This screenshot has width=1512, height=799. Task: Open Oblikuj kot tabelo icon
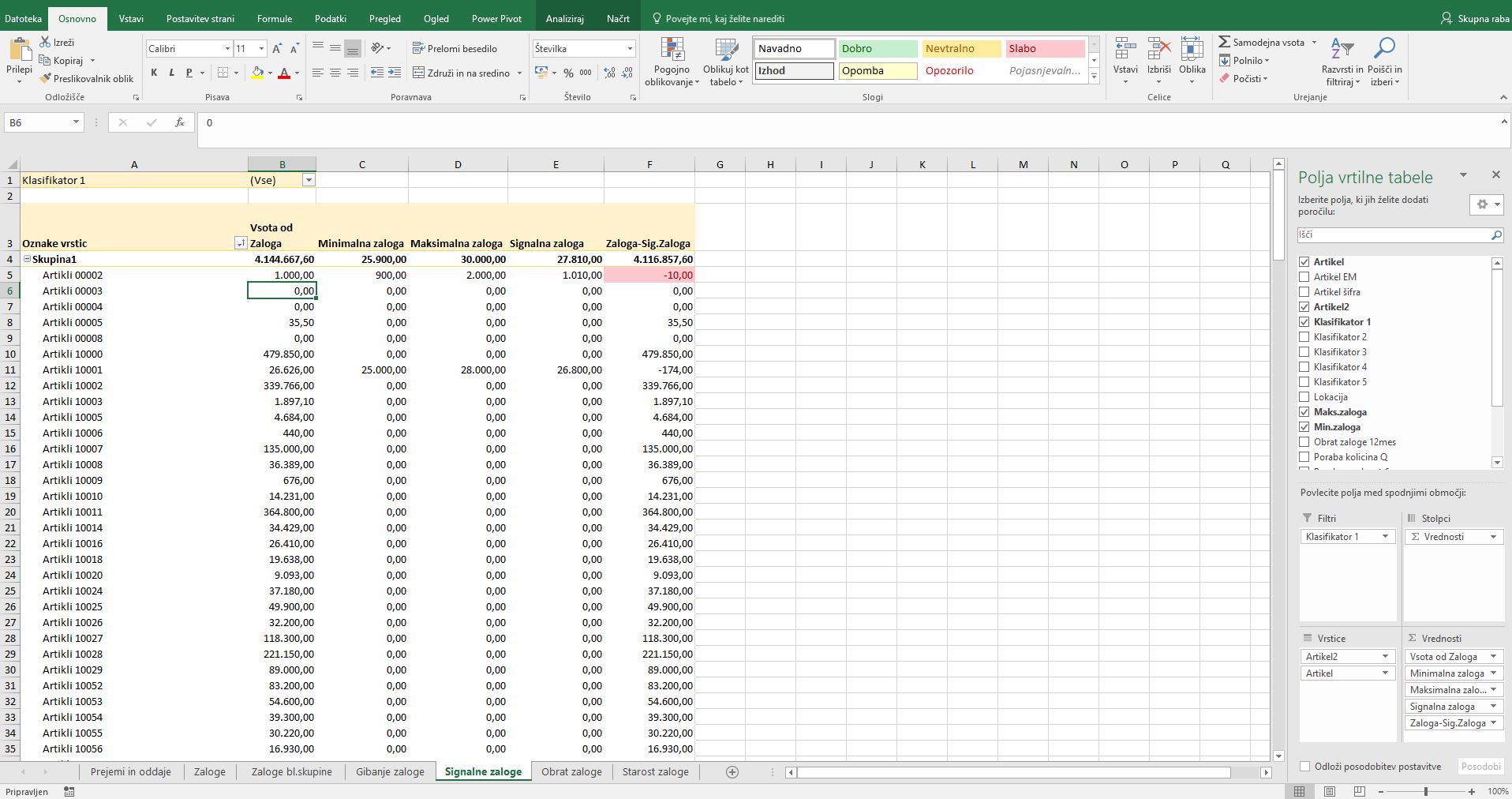coord(726,49)
